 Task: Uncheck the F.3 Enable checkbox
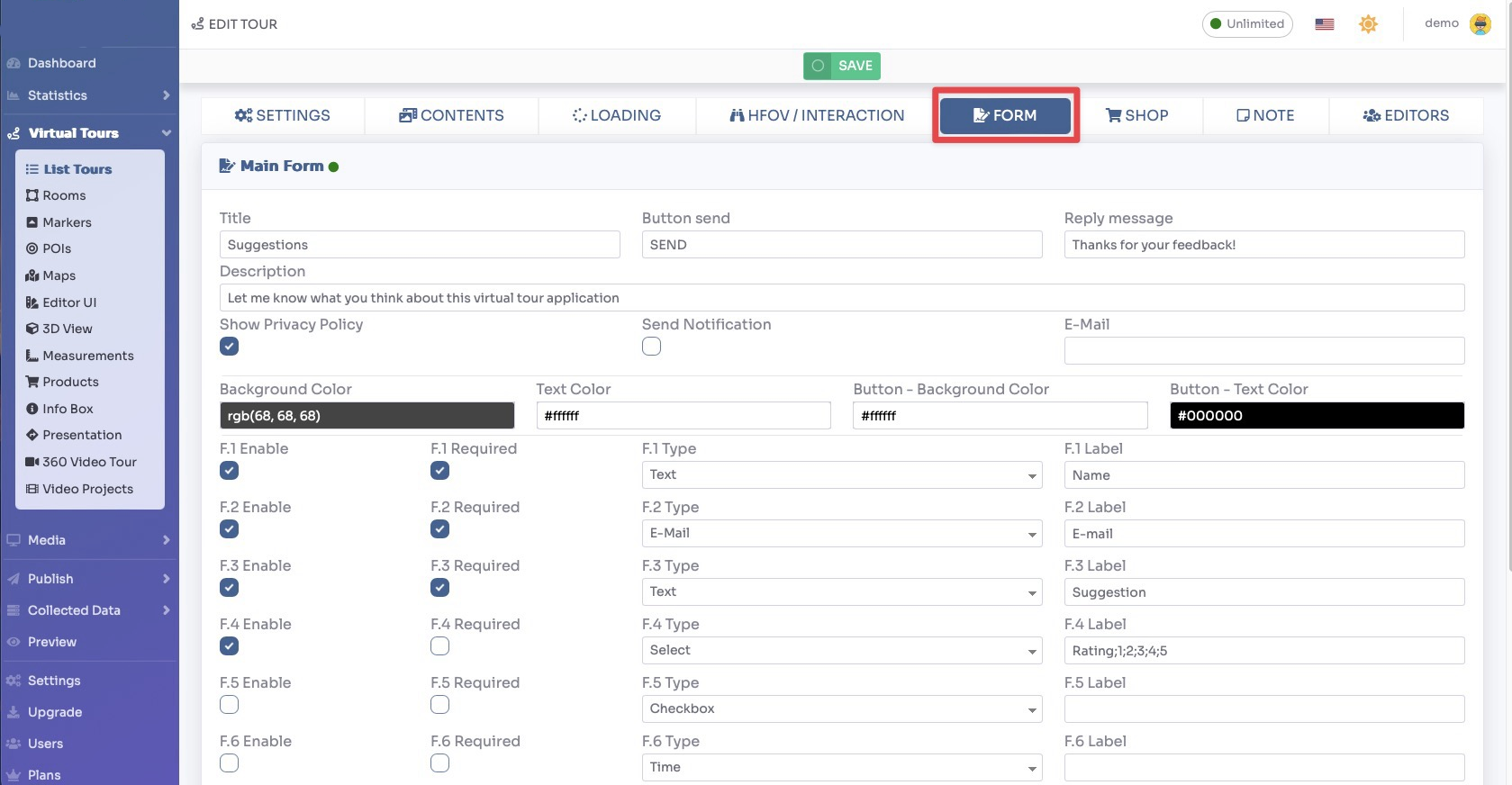click(x=230, y=588)
